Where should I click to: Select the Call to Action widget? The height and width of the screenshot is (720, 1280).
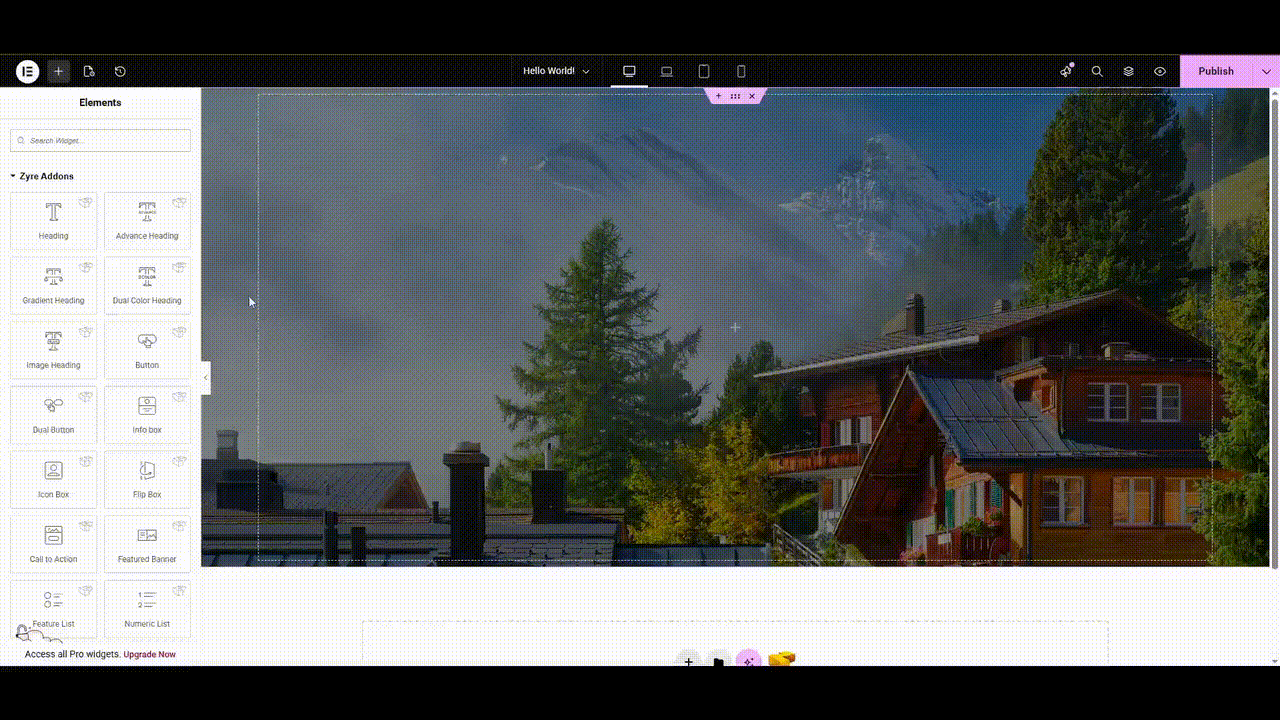click(x=54, y=544)
